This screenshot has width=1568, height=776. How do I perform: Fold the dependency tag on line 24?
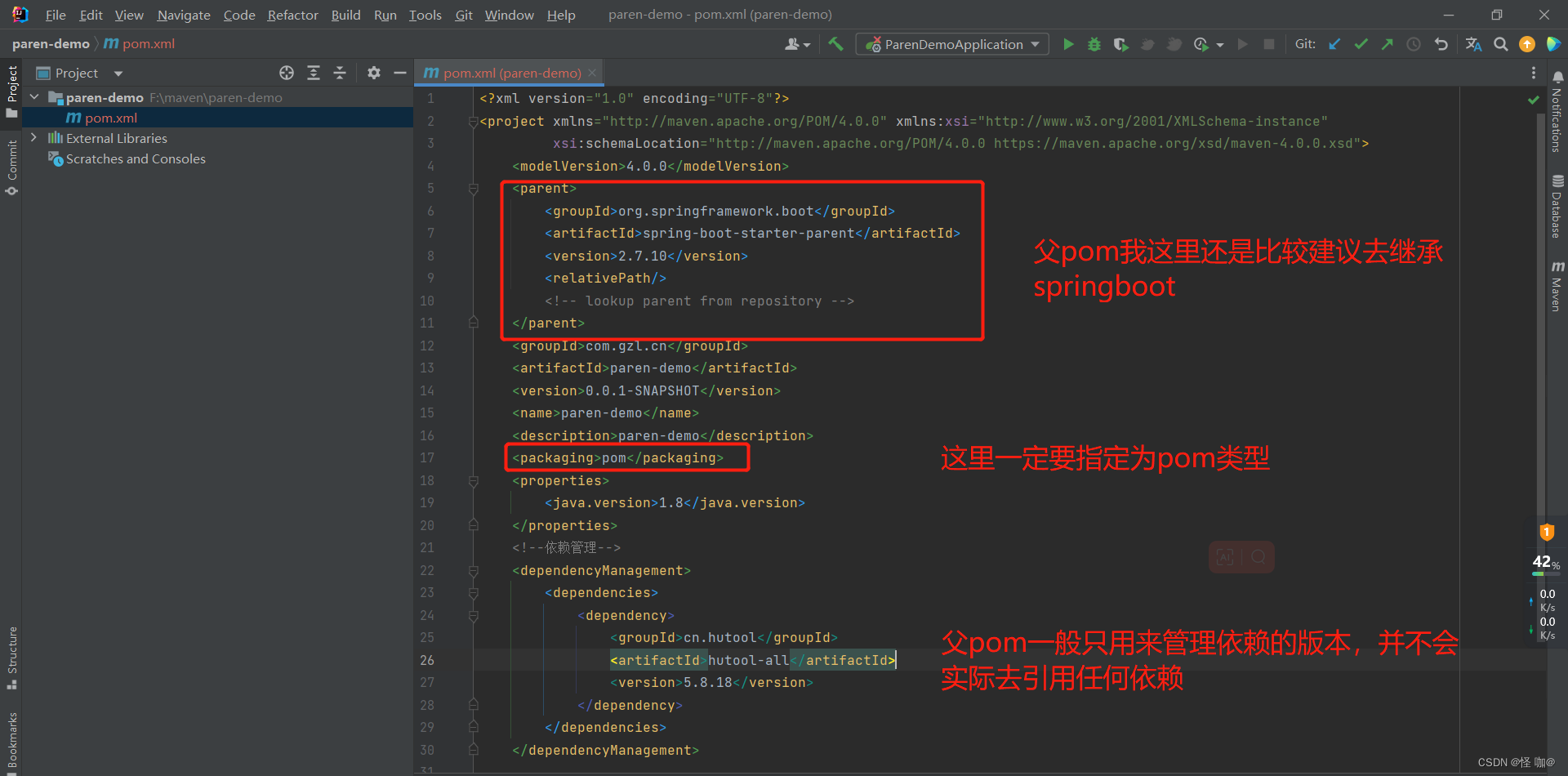click(x=473, y=616)
